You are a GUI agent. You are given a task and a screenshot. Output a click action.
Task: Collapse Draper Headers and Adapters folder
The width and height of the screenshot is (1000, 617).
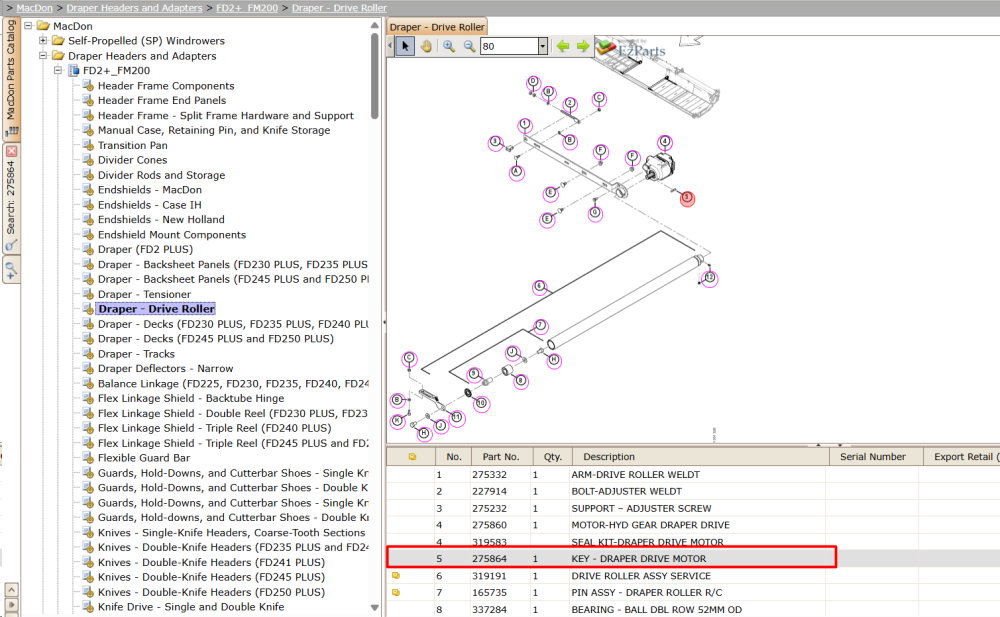point(43,56)
